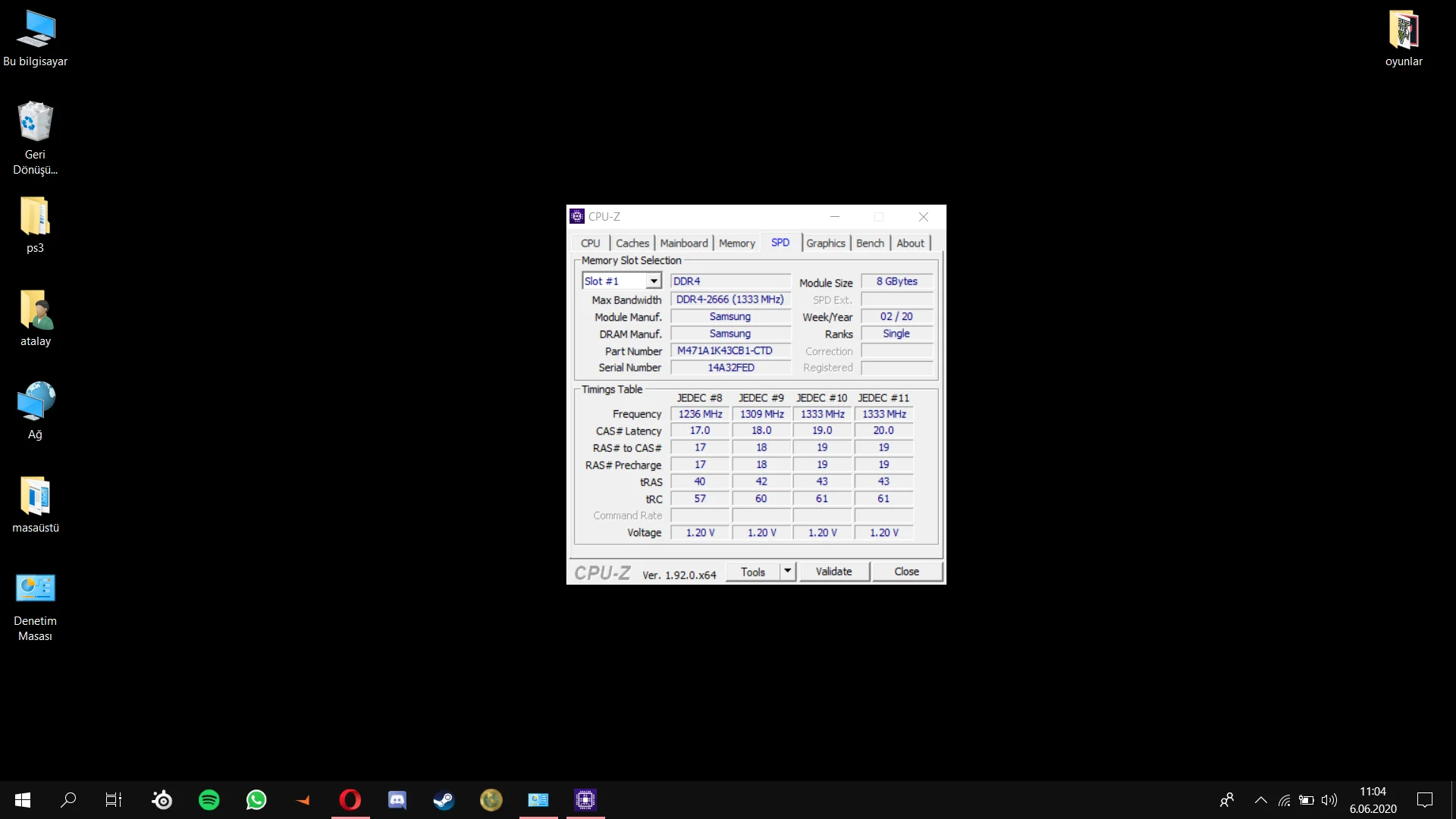Click the Opera browser taskbar icon
1456x819 pixels.
(x=350, y=800)
